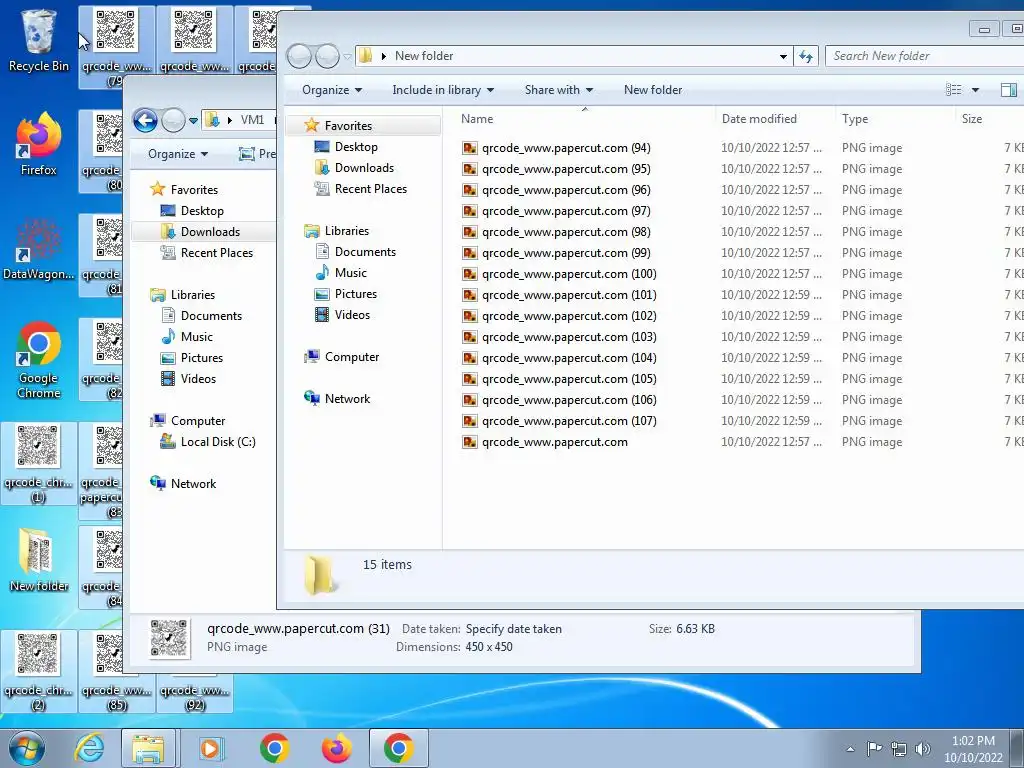Click recent pages dropdown in VM1 window
The height and width of the screenshot is (768, 1024).
tap(193, 121)
